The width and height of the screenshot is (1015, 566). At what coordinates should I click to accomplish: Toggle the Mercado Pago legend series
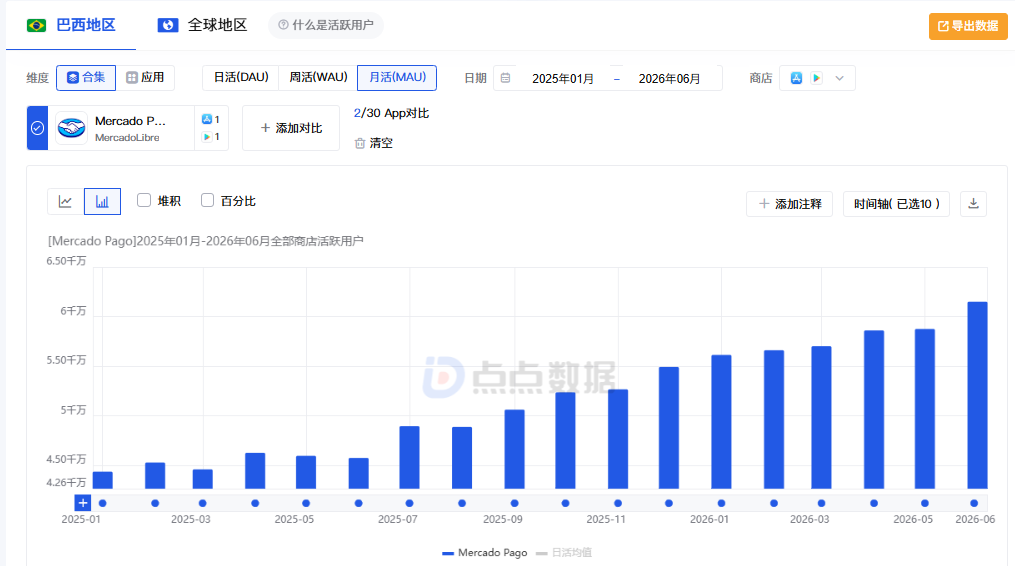point(485,552)
